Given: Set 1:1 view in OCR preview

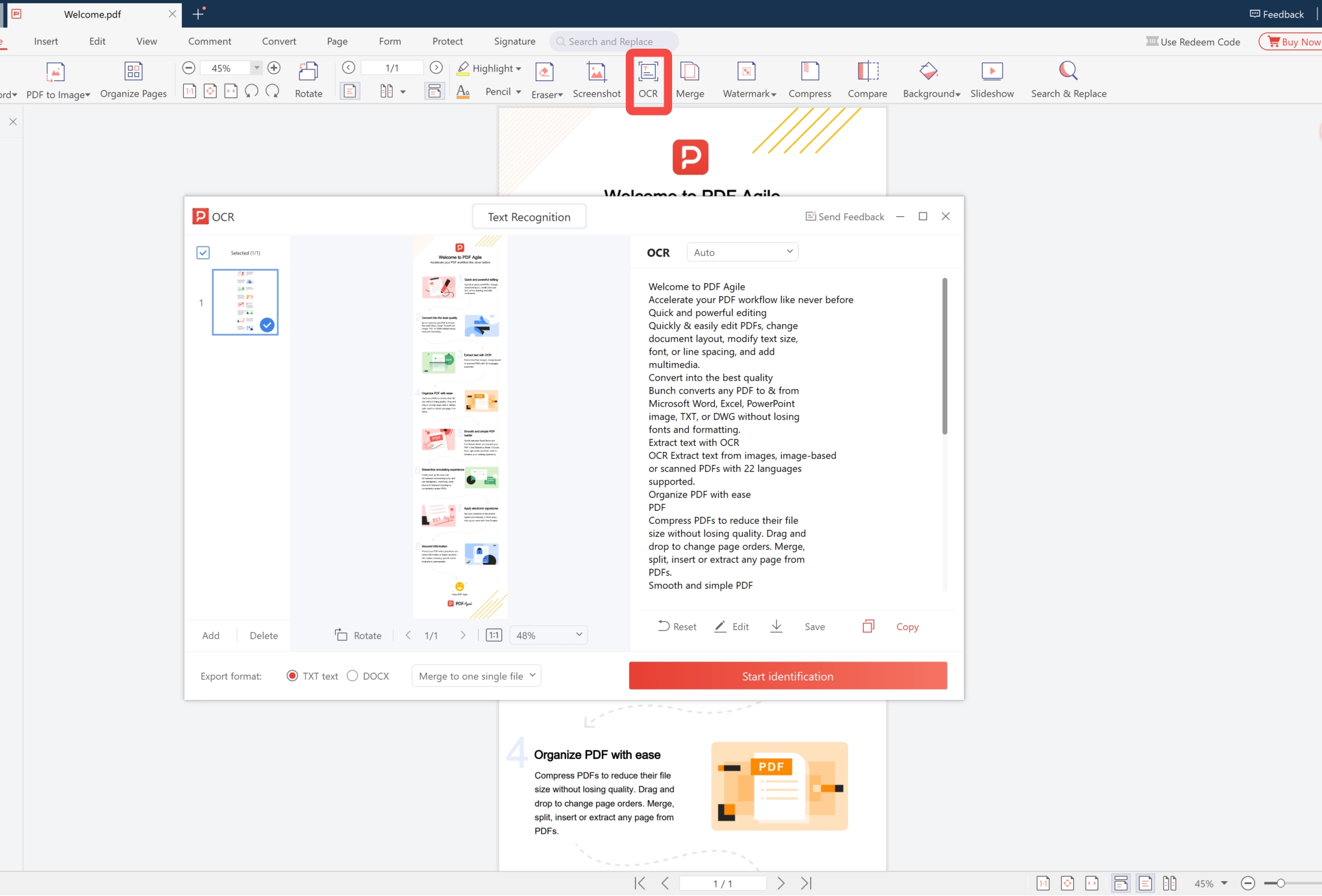Looking at the screenshot, I should pos(493,635).
